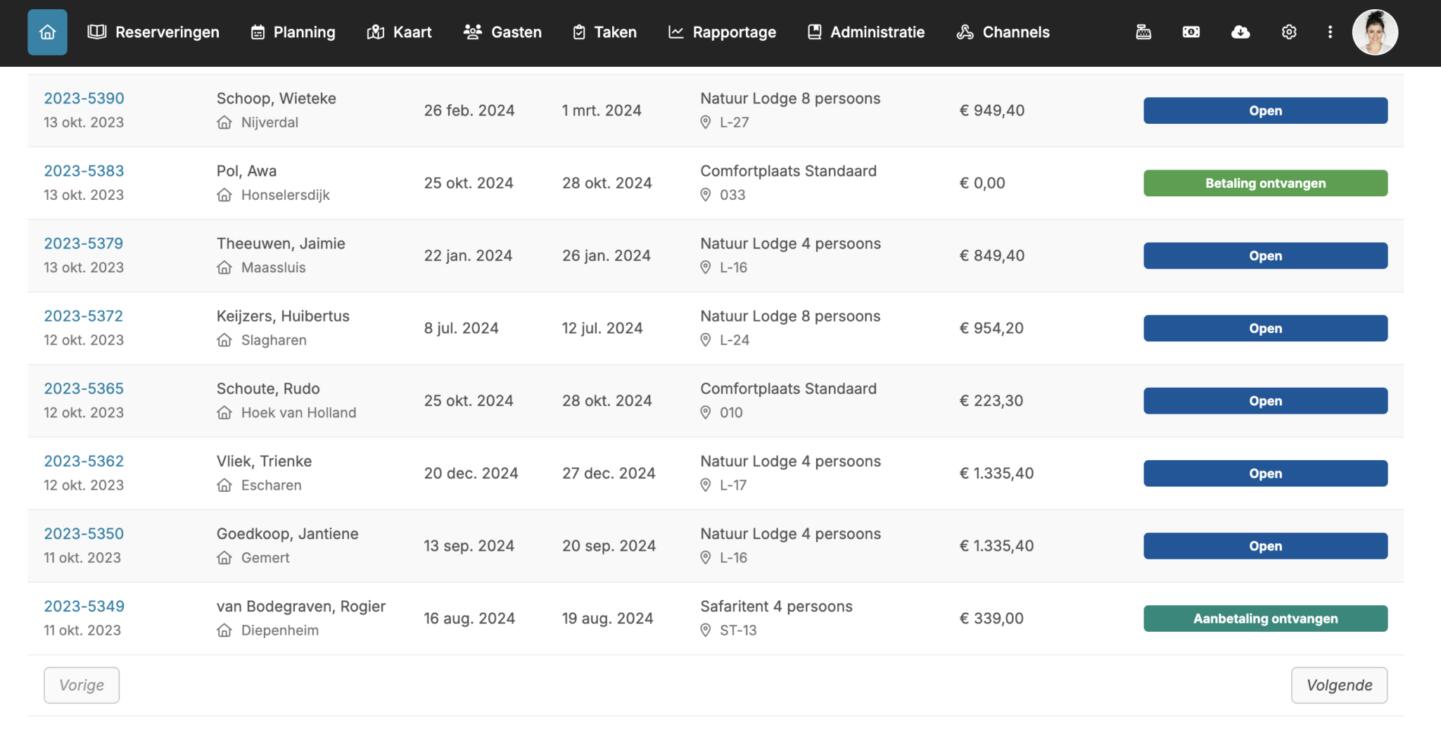
Task: Click the Volgende pagination button
Action: point(1338,685)
